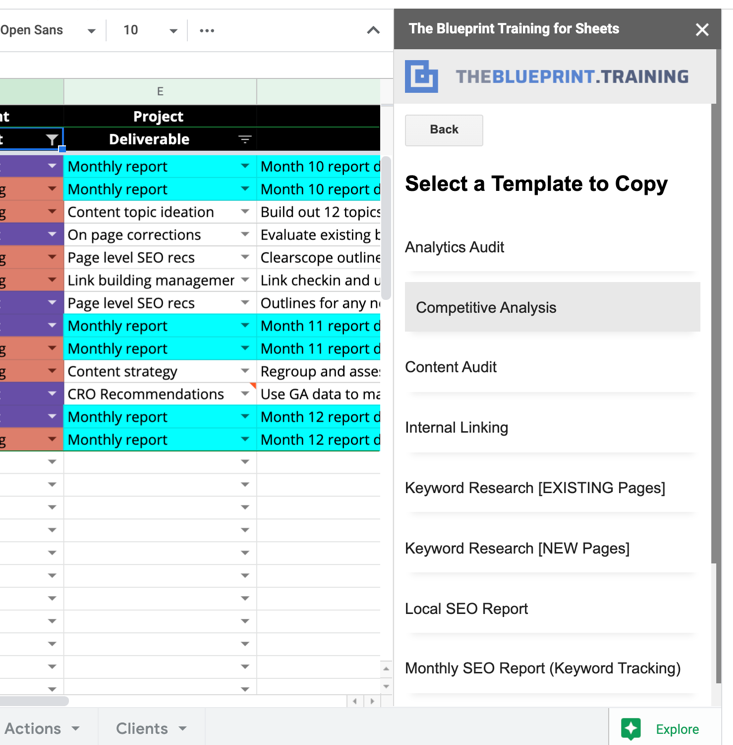Select the Evaluate existing cell
The height and width of the screenshot is (745, 733).
click(319, 235)
